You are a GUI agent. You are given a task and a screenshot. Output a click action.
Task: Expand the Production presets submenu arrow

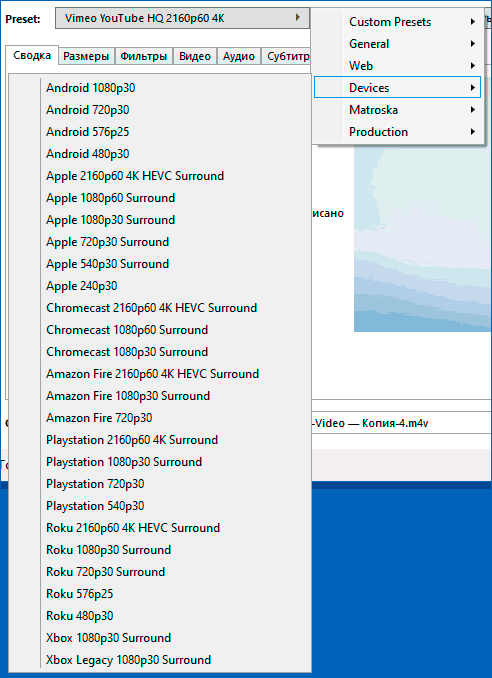473,132
